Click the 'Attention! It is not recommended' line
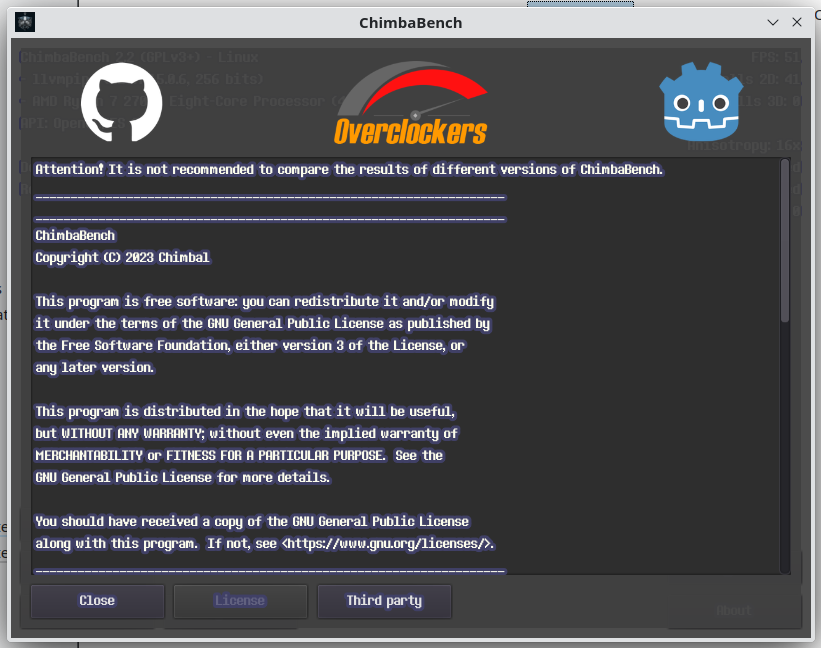Image resolution: width=821 pixels, height=648 pixels. click(x=349, y=170)
